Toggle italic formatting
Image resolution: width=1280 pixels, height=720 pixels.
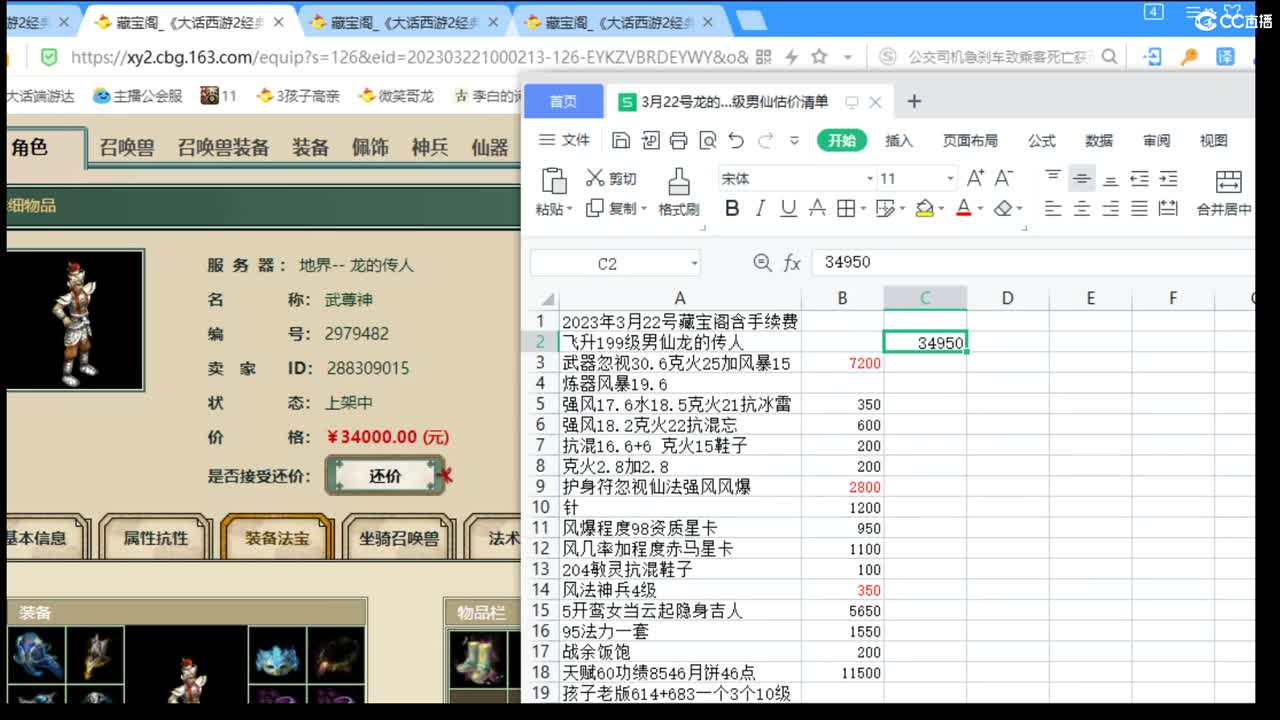coord(760,208)
